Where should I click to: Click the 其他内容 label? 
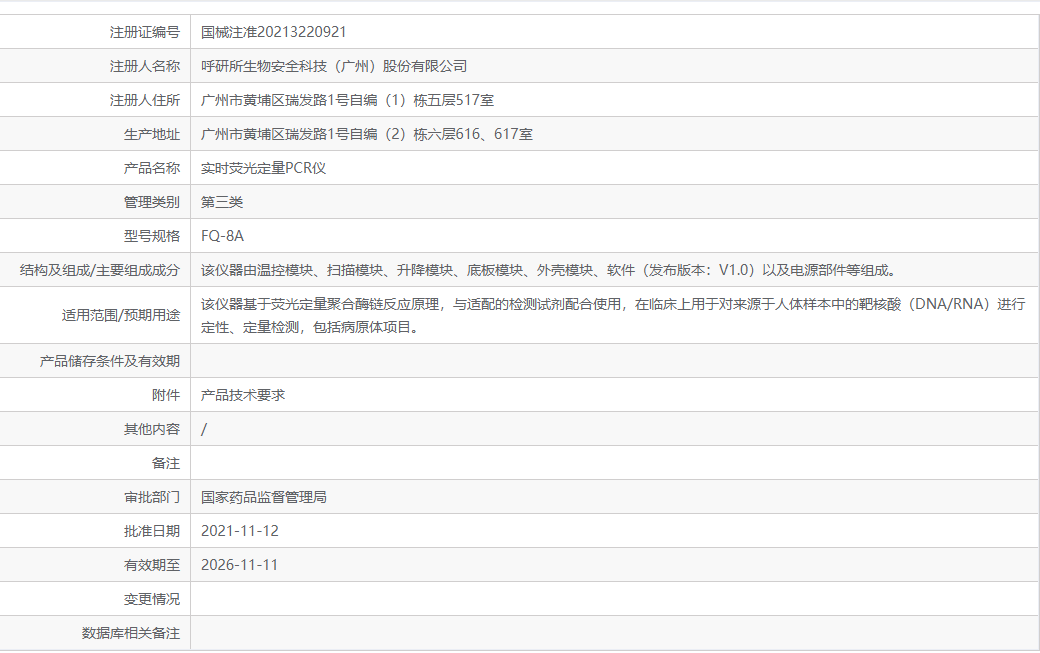point(152,430)
